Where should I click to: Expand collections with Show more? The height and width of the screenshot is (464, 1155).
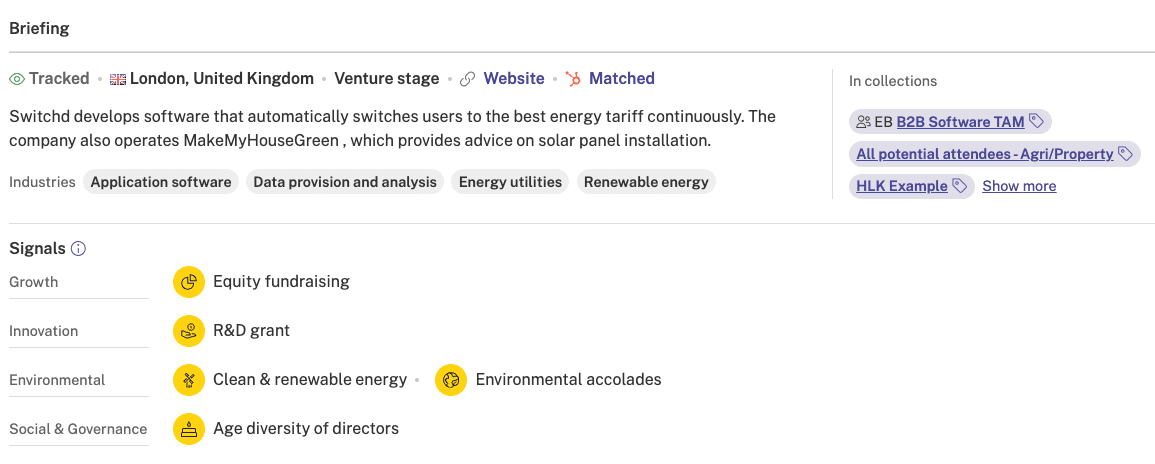click(1019, 186)
